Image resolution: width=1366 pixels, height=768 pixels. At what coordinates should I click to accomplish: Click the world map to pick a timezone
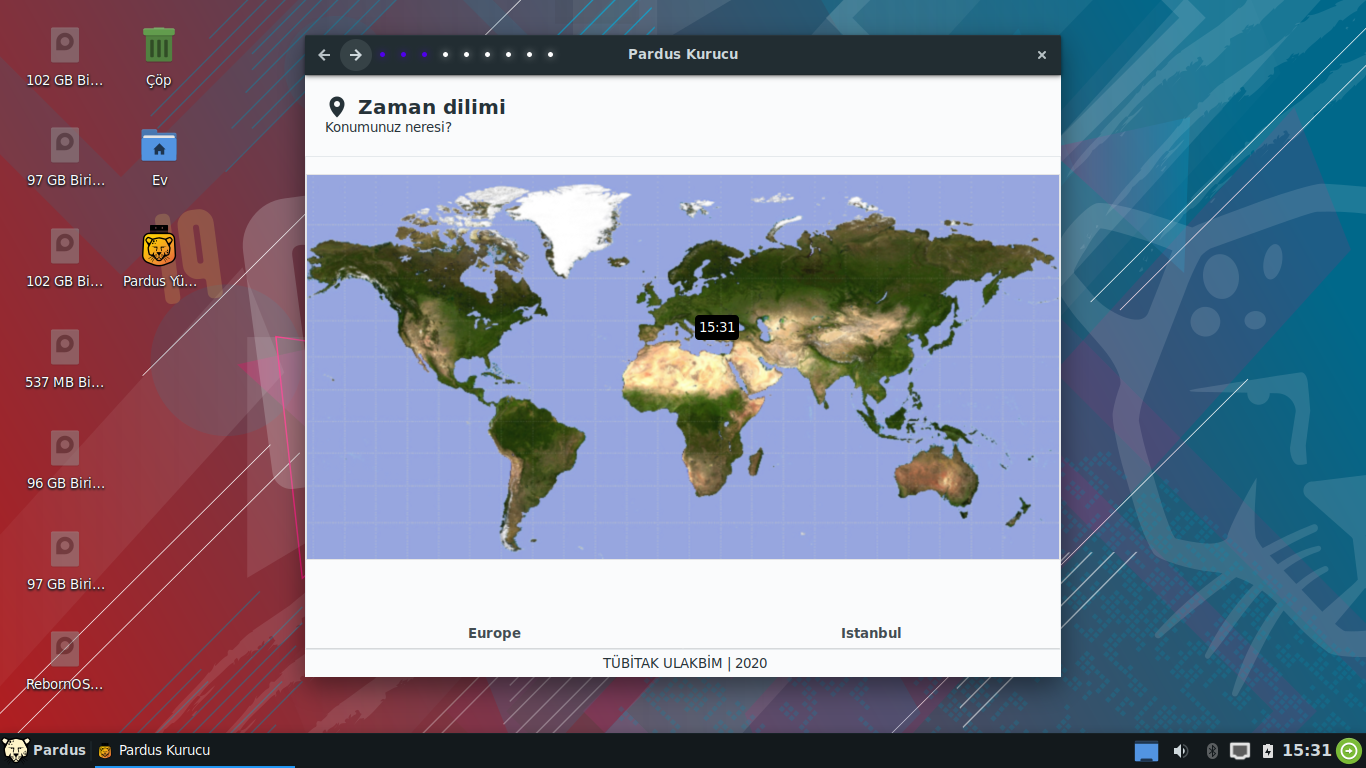click(x=683, y=367)
